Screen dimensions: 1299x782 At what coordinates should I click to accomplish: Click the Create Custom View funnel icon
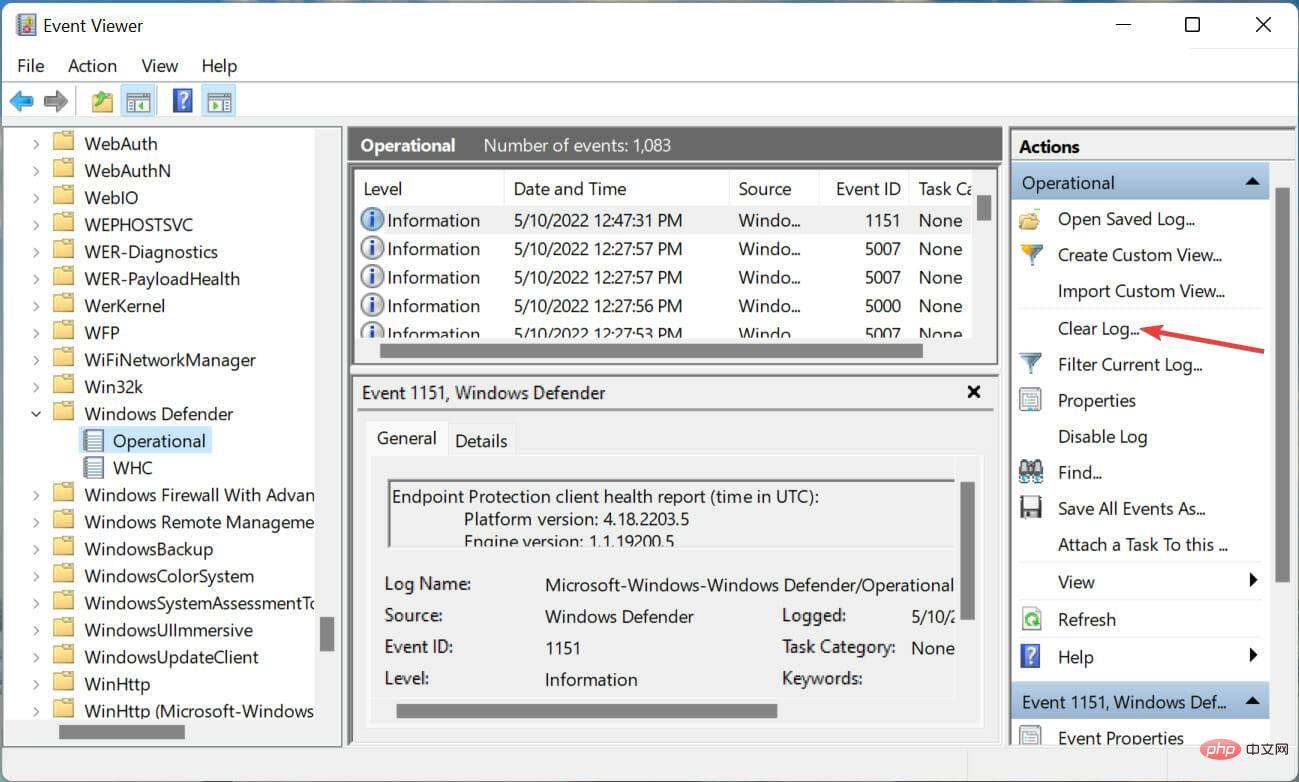click(1030, 255)
